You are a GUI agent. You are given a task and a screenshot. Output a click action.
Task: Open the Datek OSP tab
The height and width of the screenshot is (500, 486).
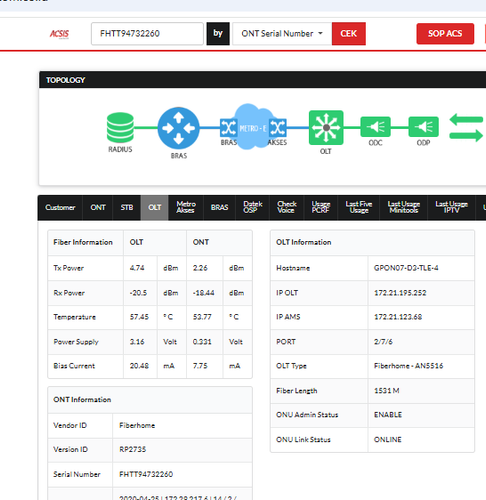coord(253,207)
